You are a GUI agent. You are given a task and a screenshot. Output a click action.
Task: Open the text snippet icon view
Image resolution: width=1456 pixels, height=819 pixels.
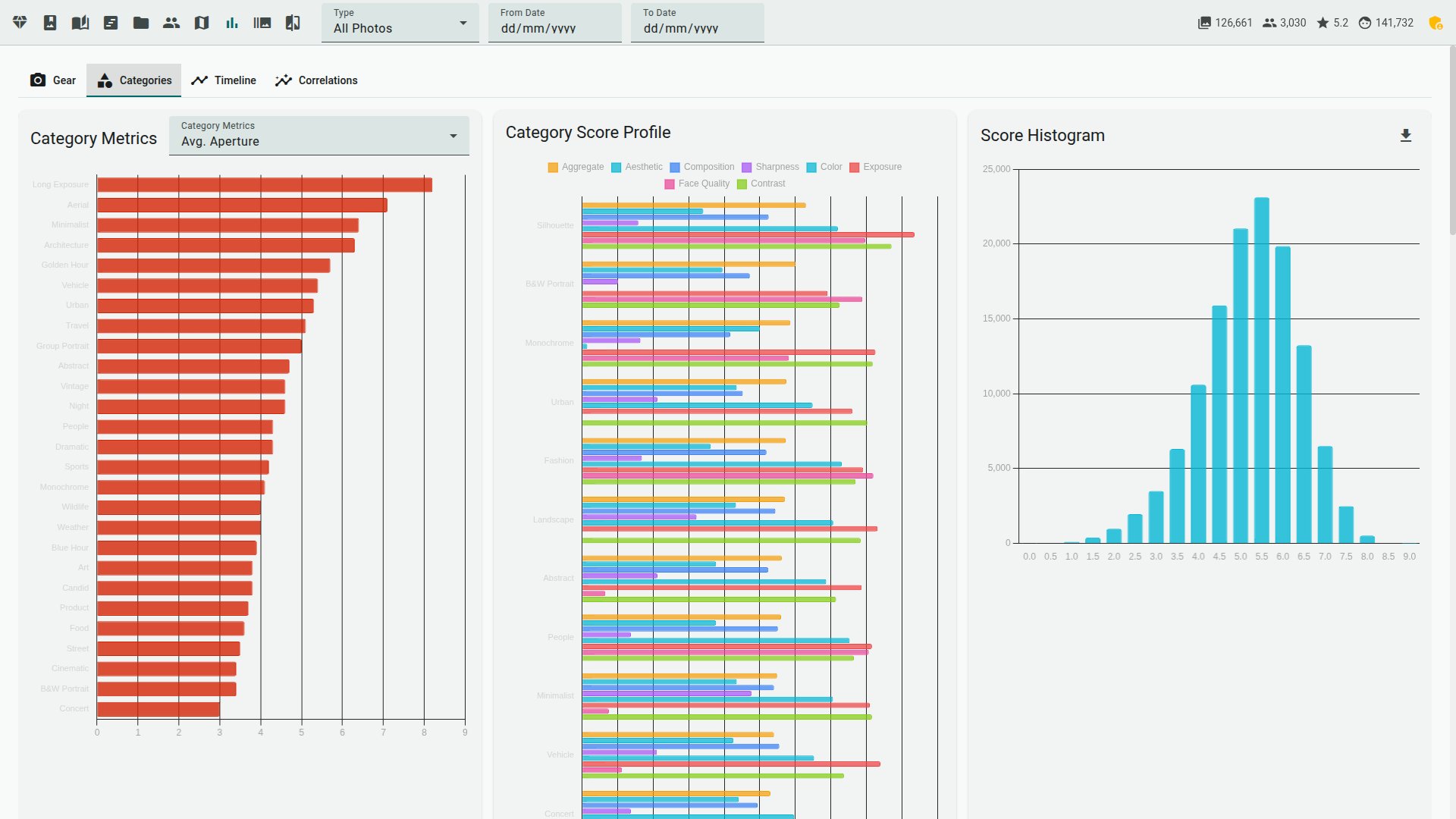pyautogui.click(x=111, y=23)
